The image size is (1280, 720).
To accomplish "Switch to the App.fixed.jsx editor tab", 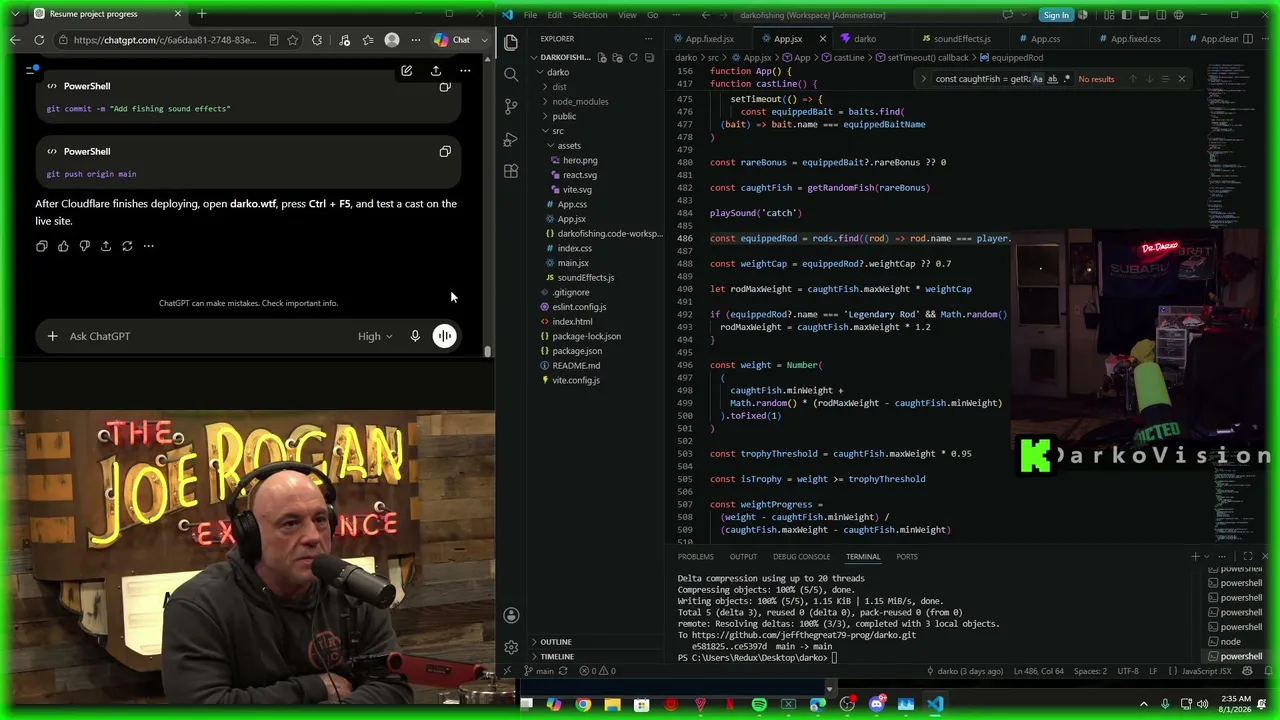I will click(709, 39).
